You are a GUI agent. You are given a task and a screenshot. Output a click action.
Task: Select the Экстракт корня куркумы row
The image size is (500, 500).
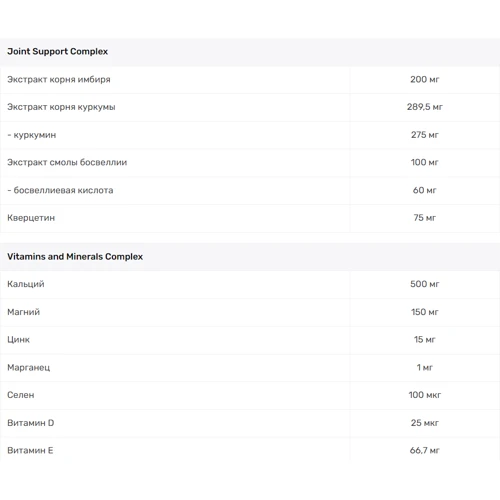(250, 107)
